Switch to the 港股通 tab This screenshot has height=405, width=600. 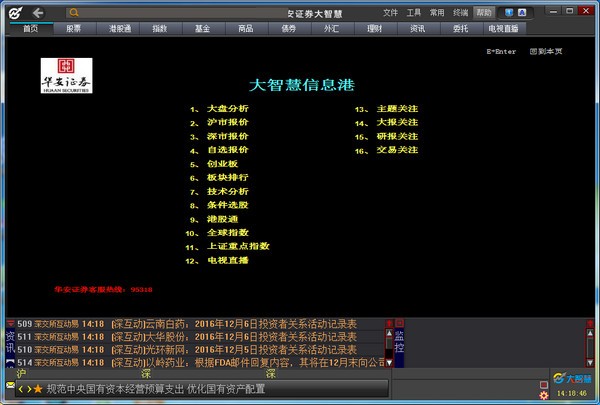pyautogui.click(x=120, y=29)
